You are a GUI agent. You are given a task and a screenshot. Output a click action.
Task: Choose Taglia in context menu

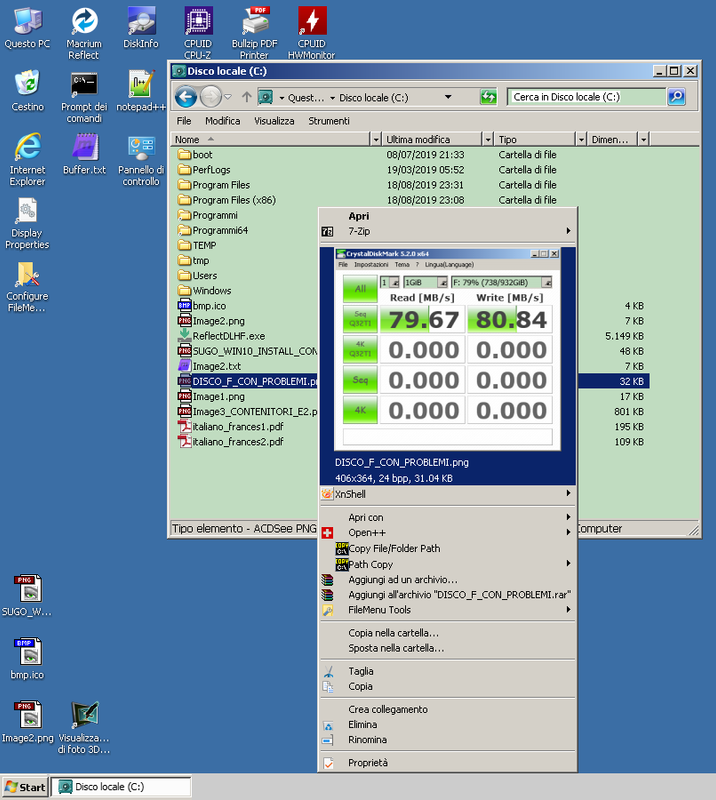click(448, 671)
